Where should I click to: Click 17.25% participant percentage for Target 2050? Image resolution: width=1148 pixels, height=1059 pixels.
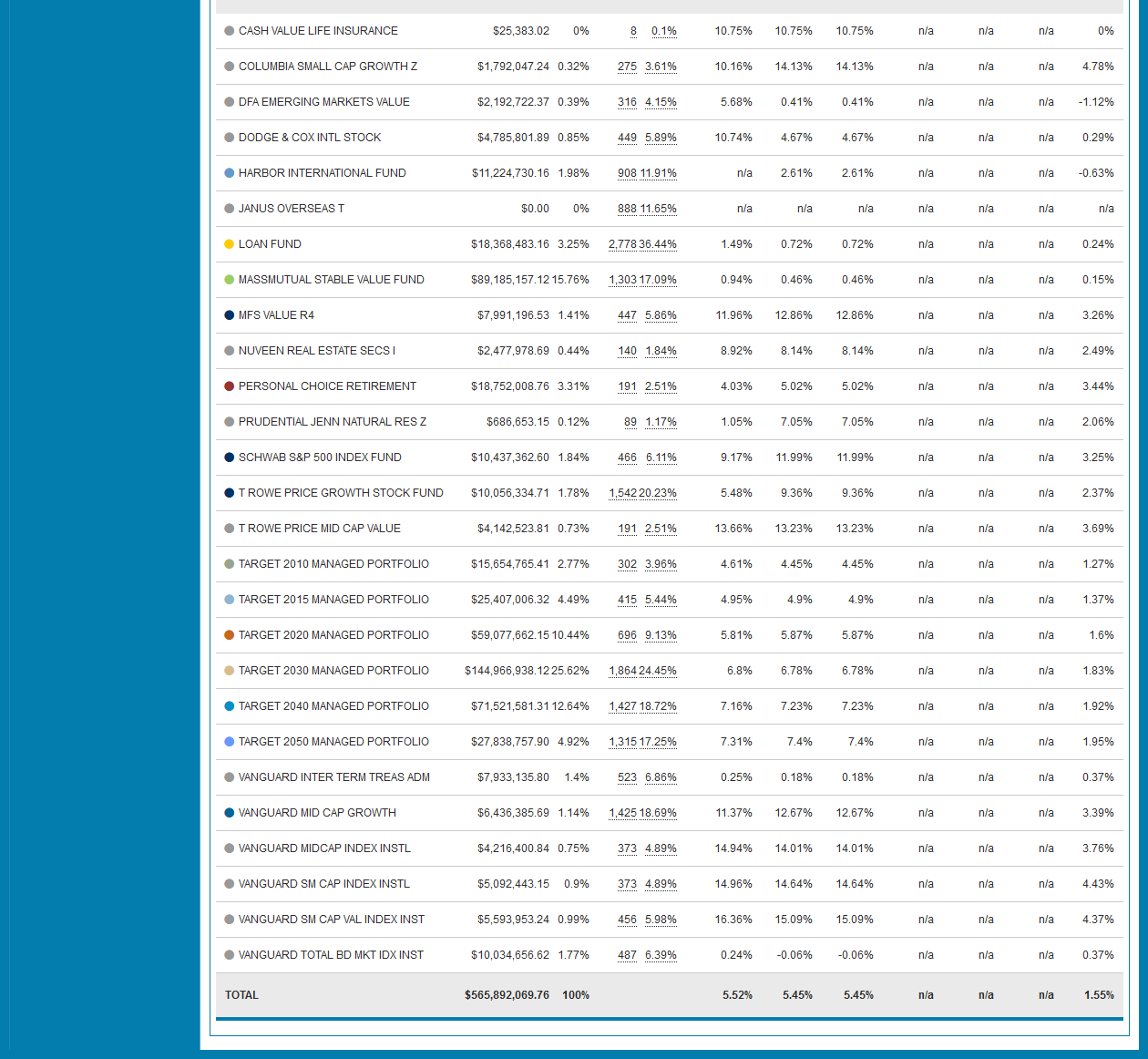pos(658,742)
